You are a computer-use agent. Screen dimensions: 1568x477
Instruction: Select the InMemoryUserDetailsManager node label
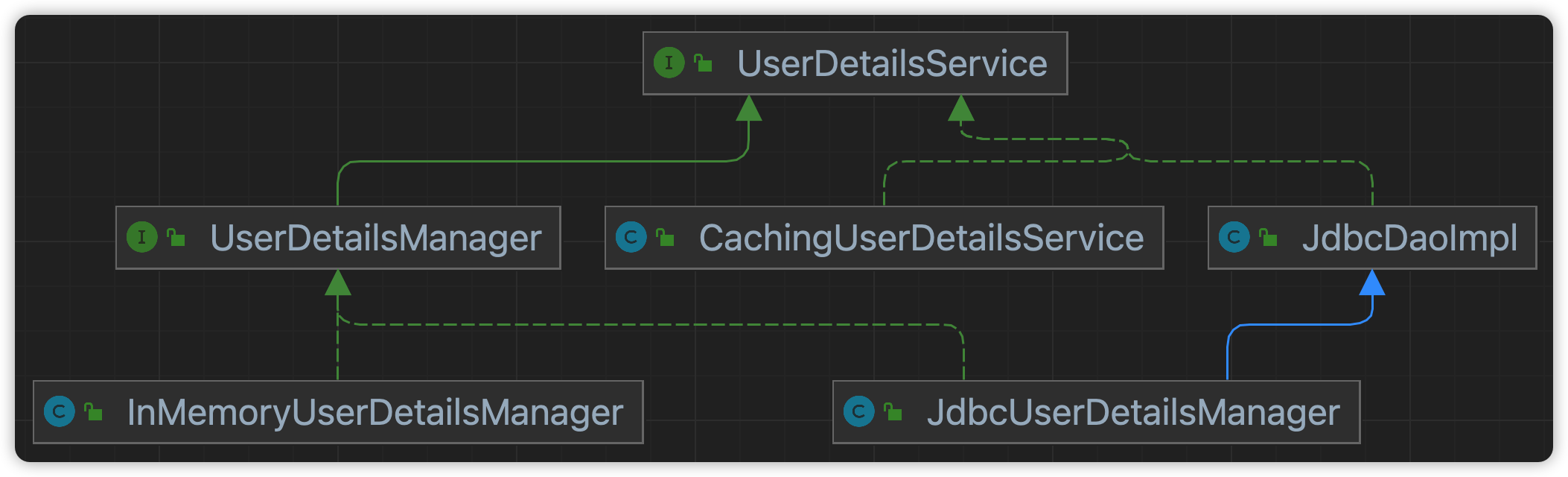pyautogui.click(x=375, y=413)
